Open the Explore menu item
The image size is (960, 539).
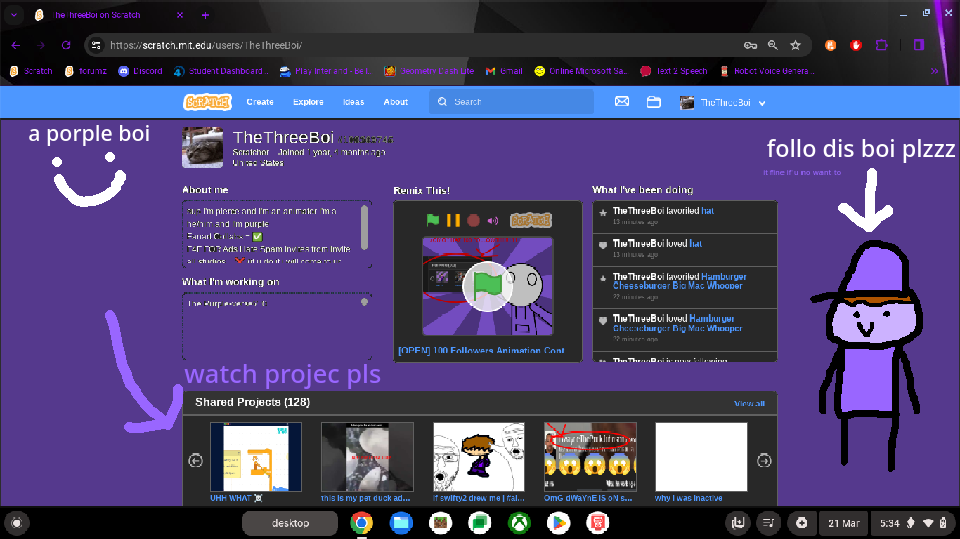click(308, 102)
